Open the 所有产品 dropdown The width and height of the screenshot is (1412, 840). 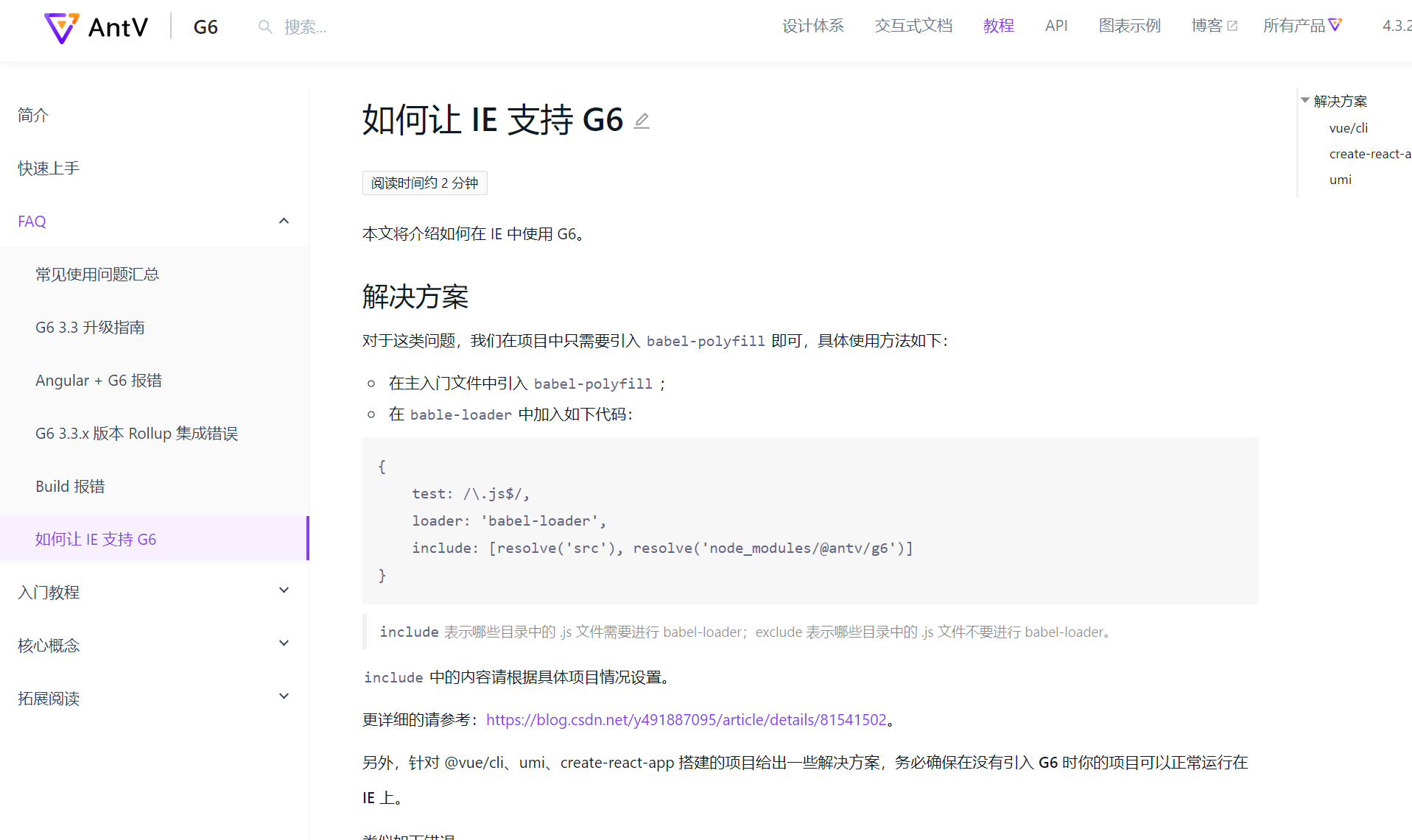(1302, 26)
